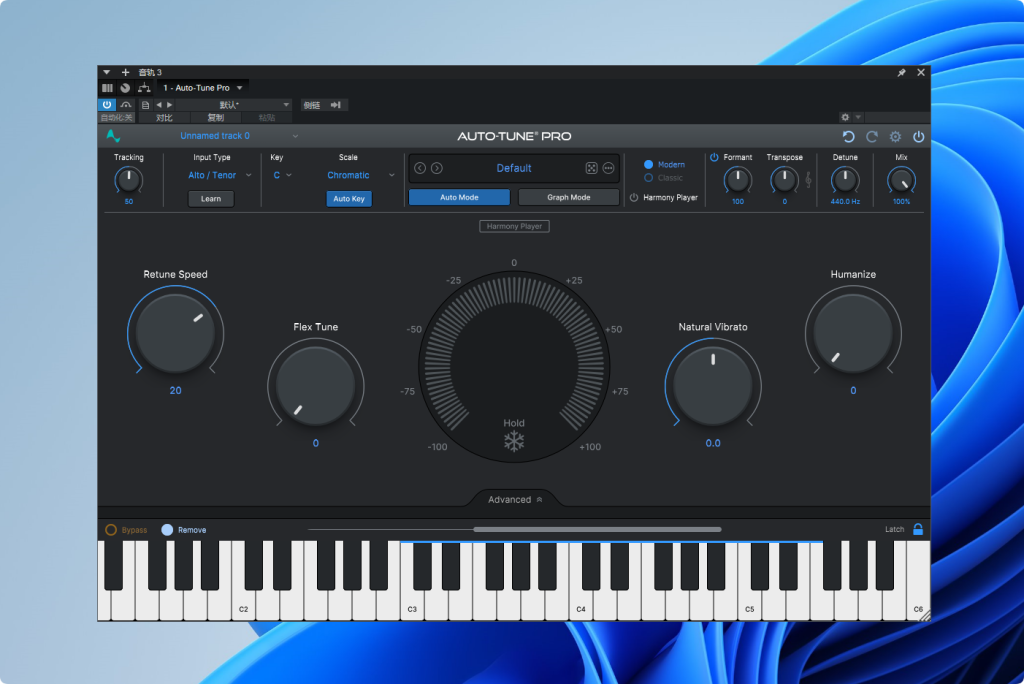Toggle the Formant power button
The width and height of the screenshot is (1024, 684).
[714, 157]
